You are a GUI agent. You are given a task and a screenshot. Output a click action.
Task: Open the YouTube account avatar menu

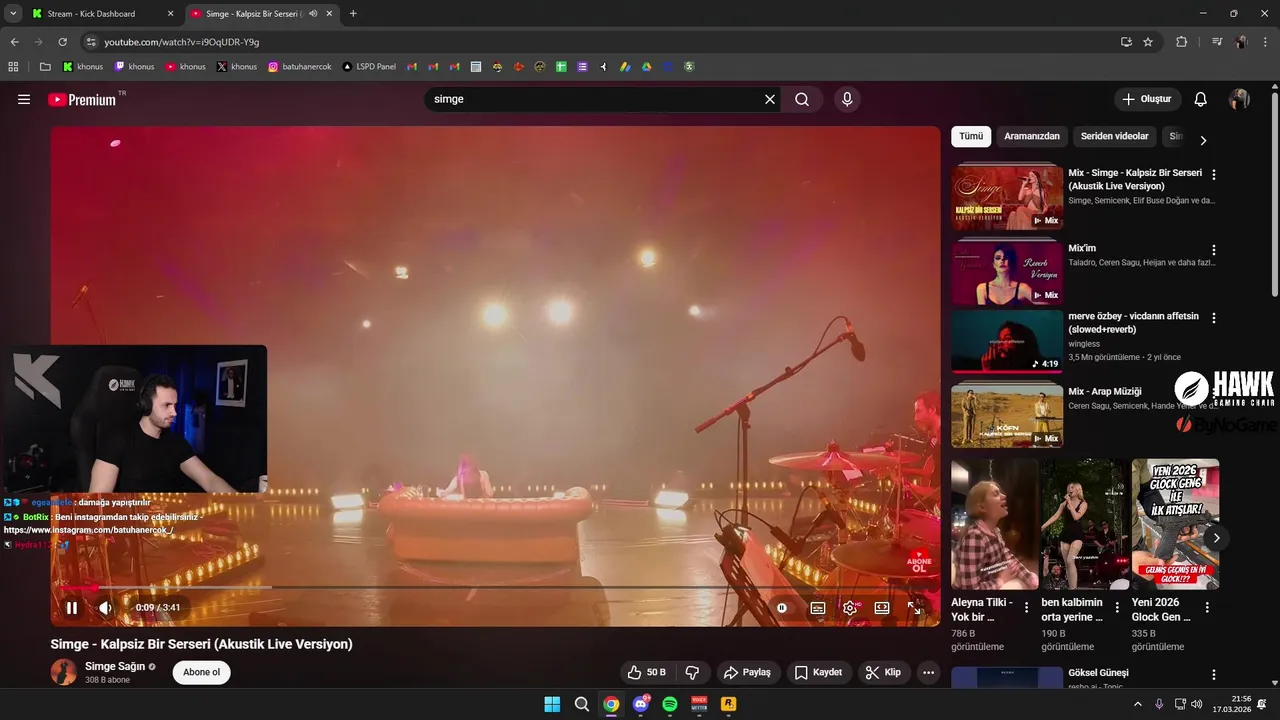click(x=1239, y=99)
